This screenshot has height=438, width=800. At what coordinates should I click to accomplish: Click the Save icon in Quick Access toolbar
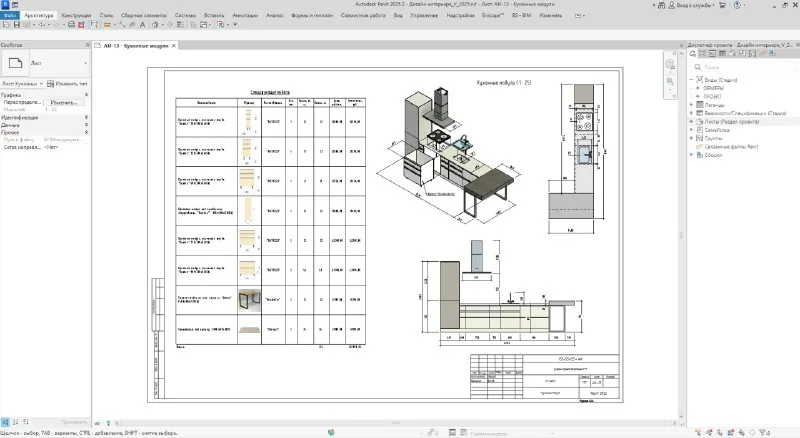pyautogui.click(x=16, y=25)
